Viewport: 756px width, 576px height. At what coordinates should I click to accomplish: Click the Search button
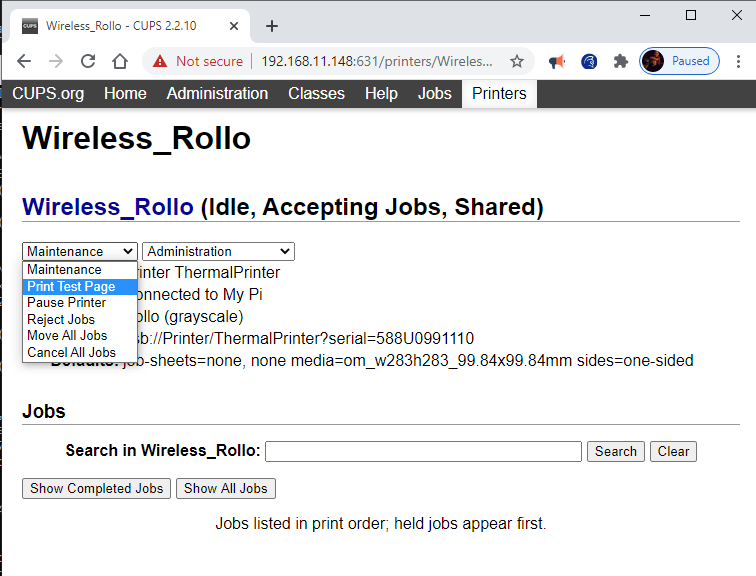616,452
